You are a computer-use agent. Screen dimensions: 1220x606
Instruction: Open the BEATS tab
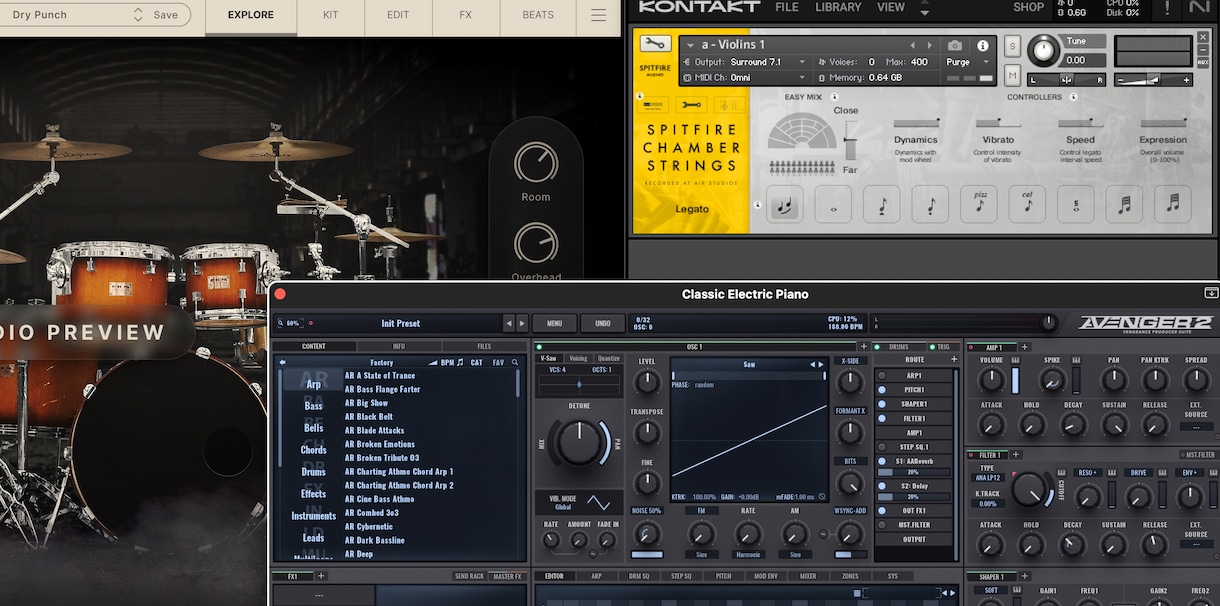click(x=538, y=15)
